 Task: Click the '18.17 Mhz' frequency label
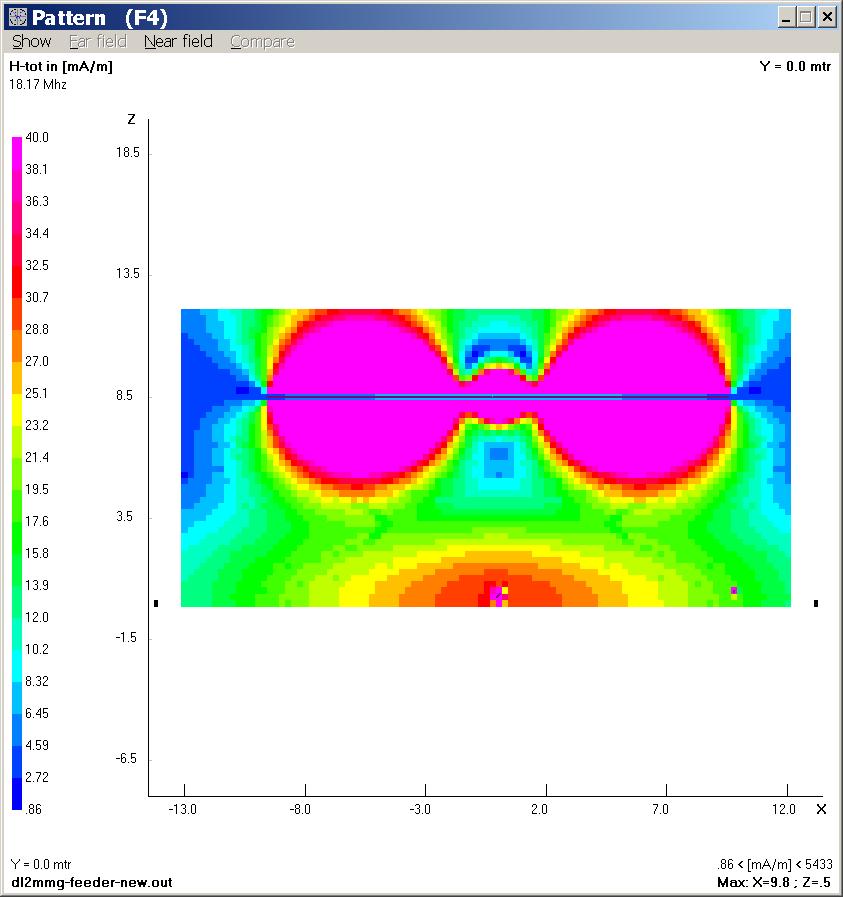click(38, 85)
